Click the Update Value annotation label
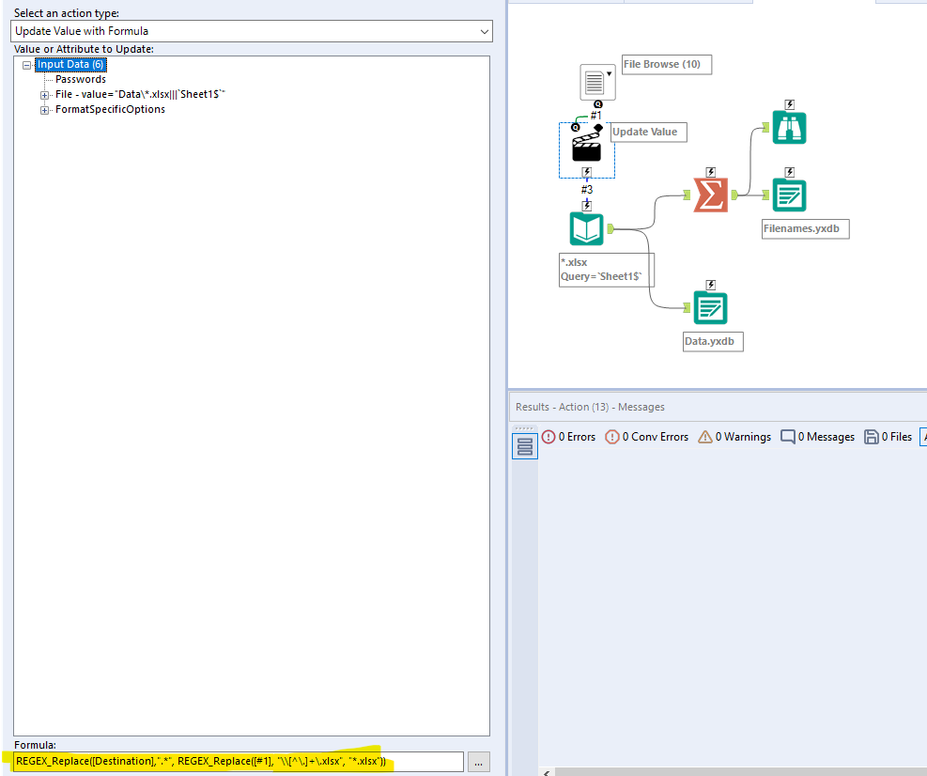 click(649, 132)
